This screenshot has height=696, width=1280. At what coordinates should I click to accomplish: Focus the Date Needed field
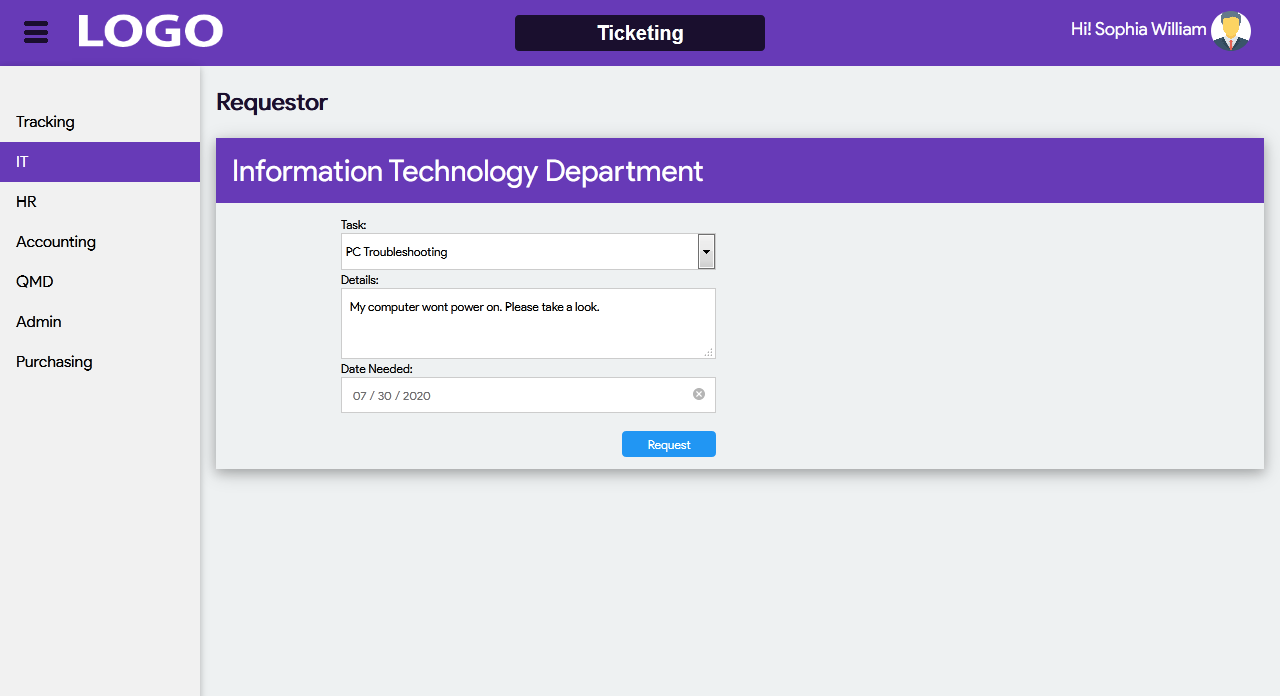click(x=510, y=395)
